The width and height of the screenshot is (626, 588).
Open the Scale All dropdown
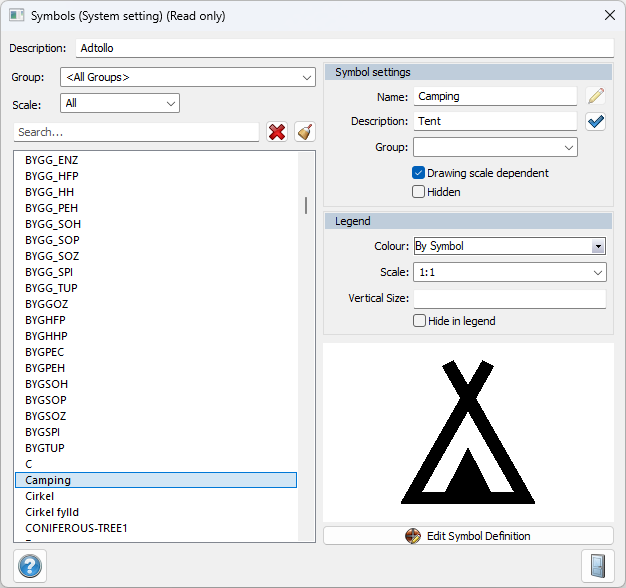tap(119, 103)
